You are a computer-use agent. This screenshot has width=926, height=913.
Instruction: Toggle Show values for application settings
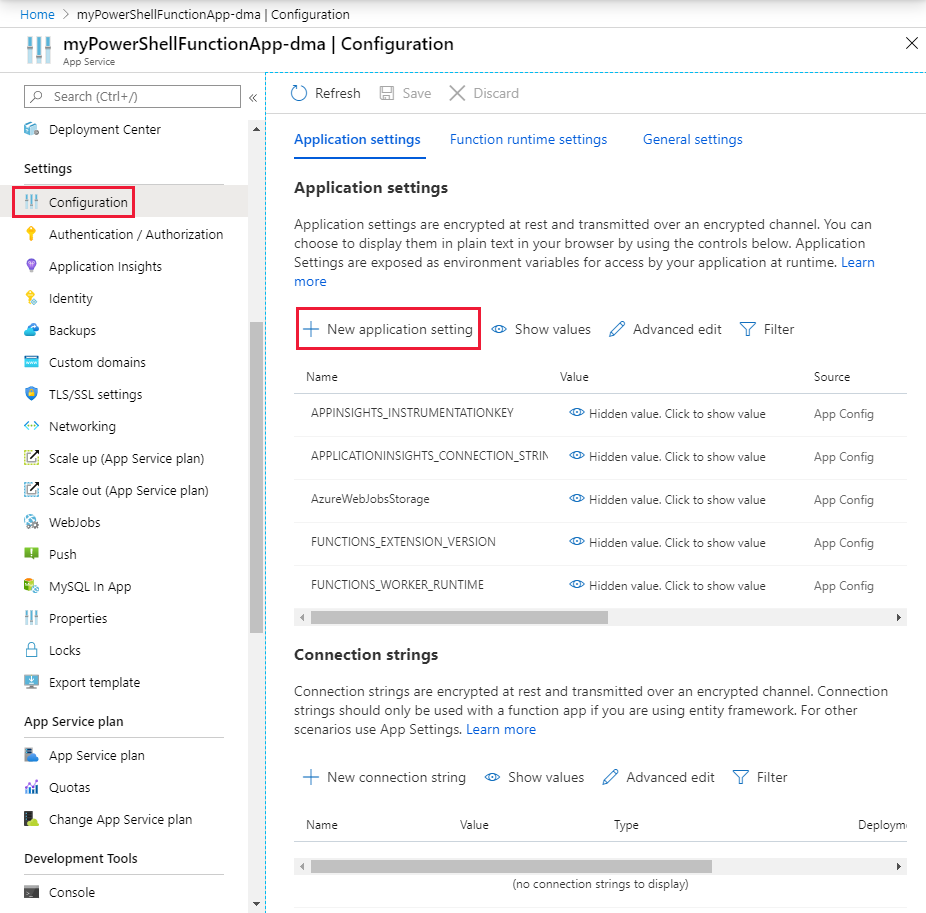pos(541,329)
